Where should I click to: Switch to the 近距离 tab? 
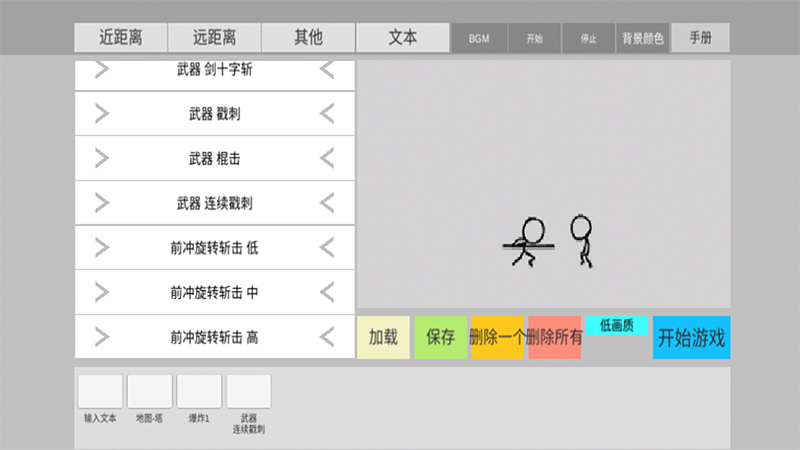click(x=121, y=38)
